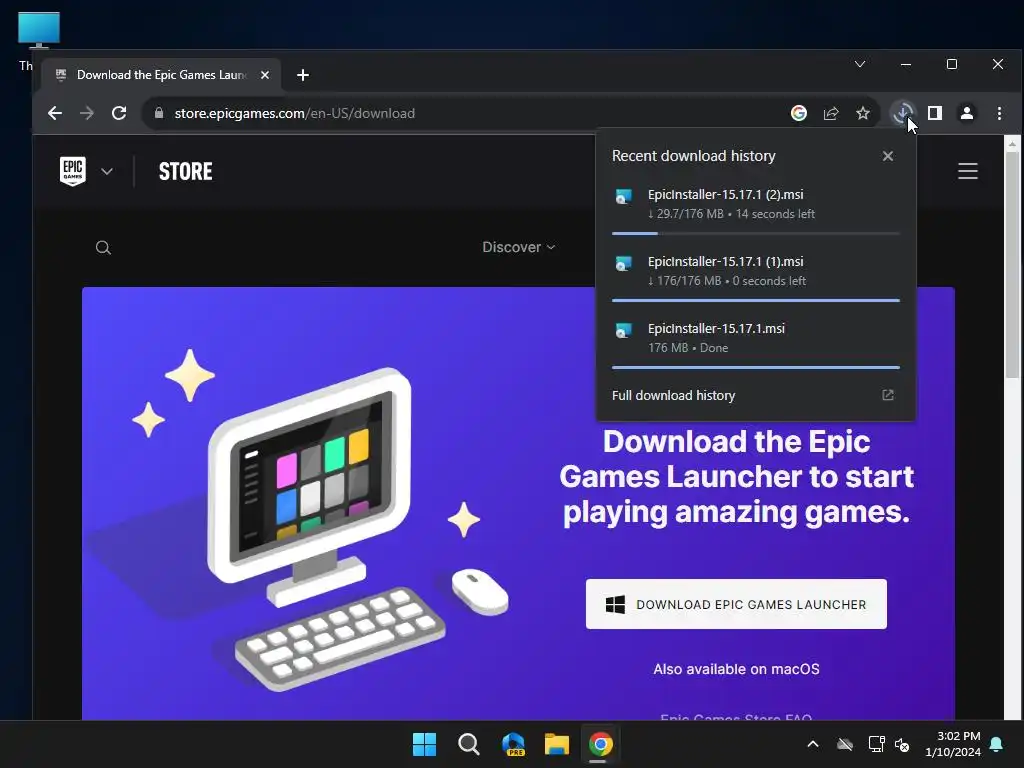1024x768 pixels.
Task: Launch Microsoft Edge from the taskbar
Action: (513, 744)
